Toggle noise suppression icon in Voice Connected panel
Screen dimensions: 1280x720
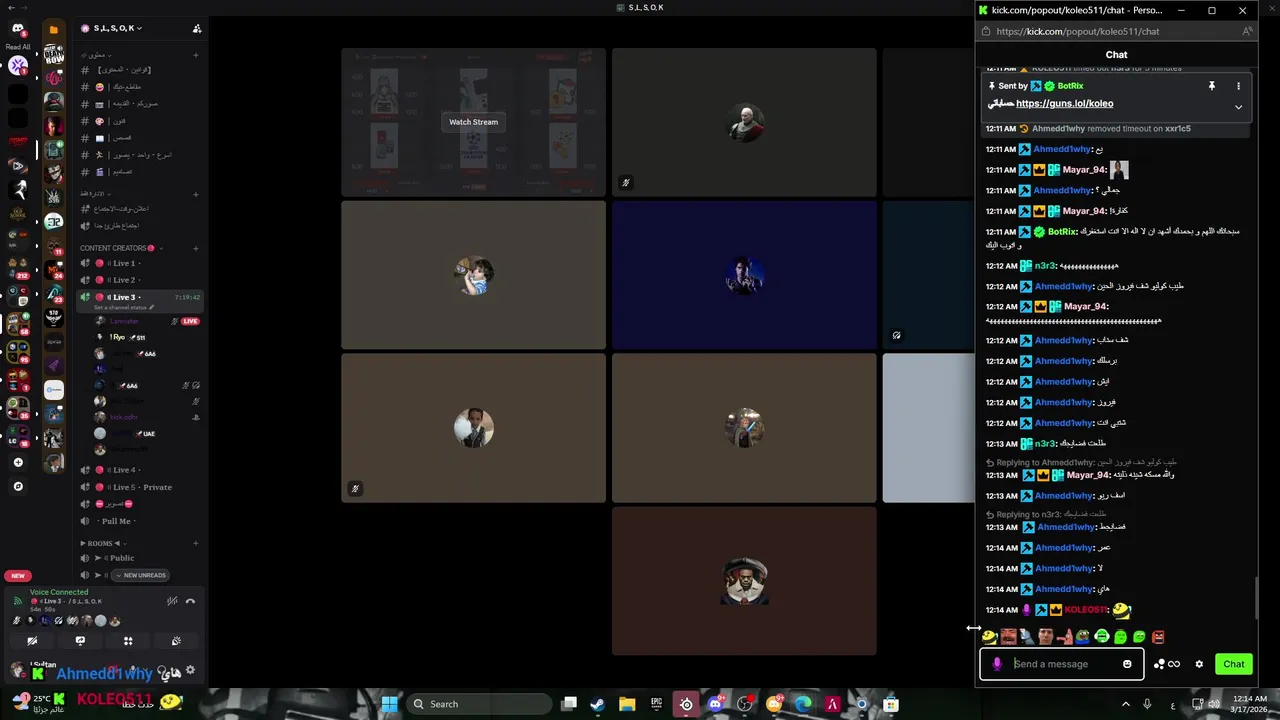pyautogui.click(x=172, y=601)
